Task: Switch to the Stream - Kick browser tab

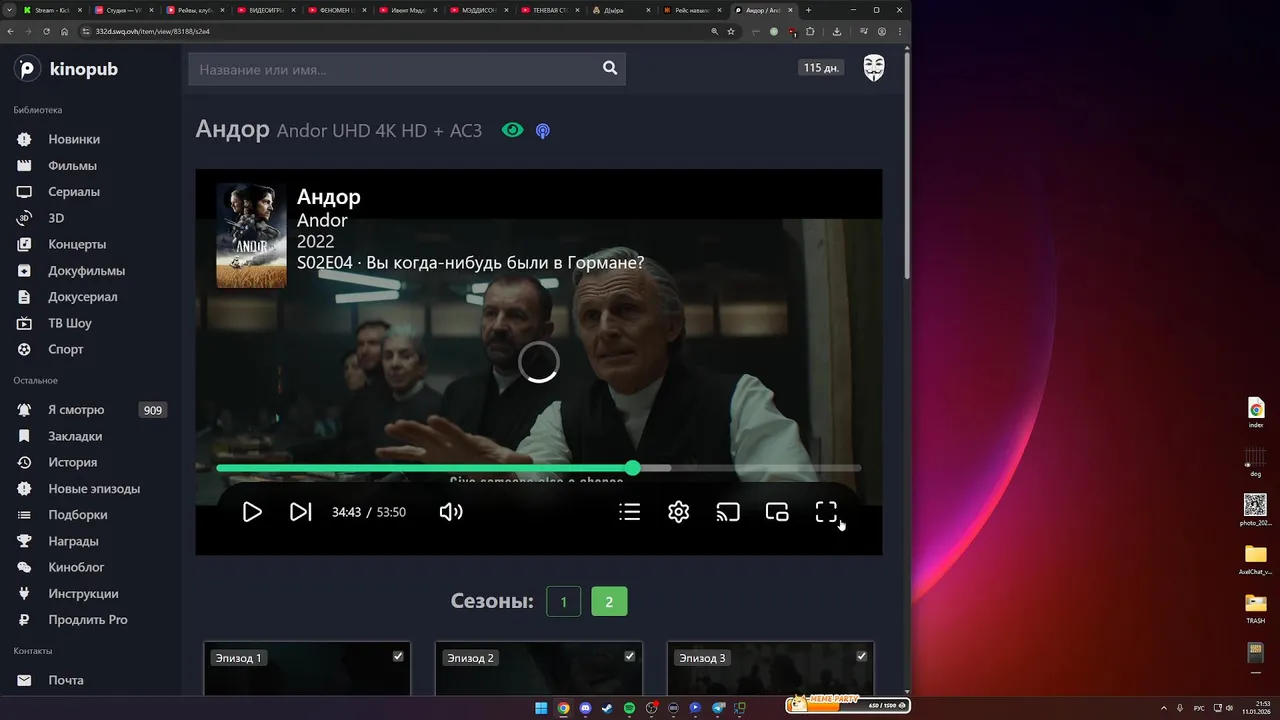Action: [x=51, y=10]
